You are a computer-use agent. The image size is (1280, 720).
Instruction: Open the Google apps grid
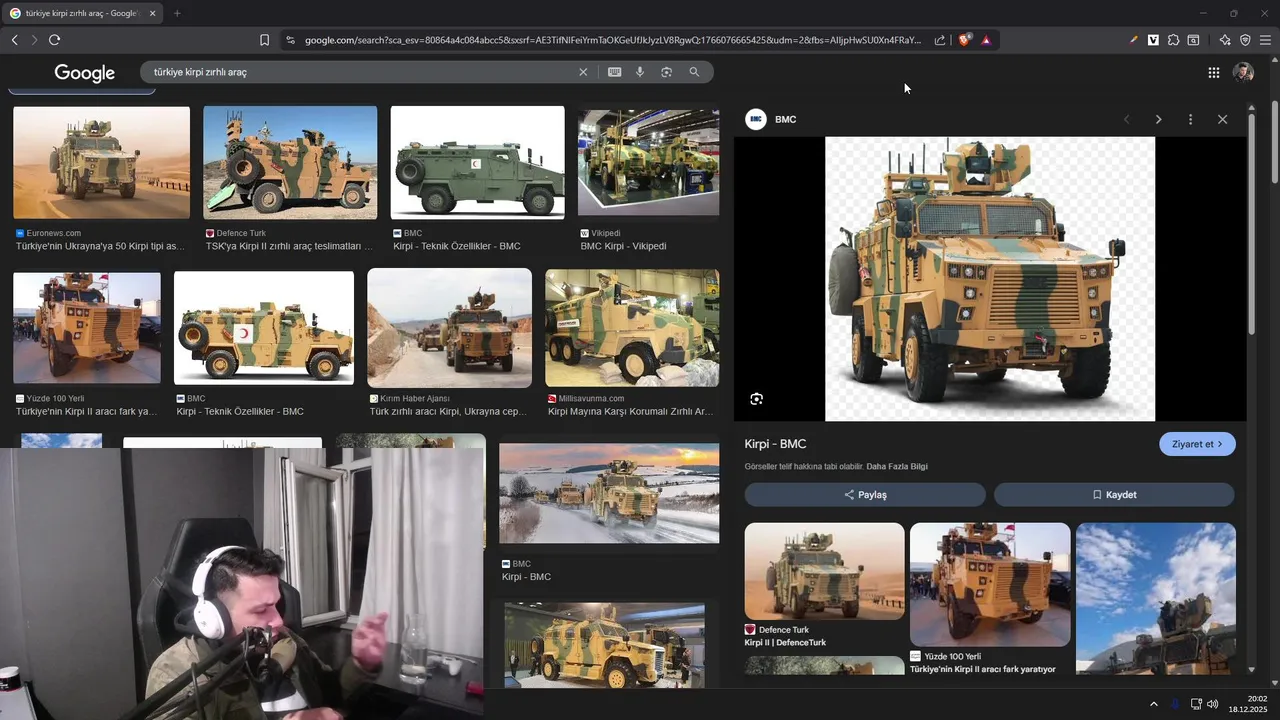tap(1213, 72)
